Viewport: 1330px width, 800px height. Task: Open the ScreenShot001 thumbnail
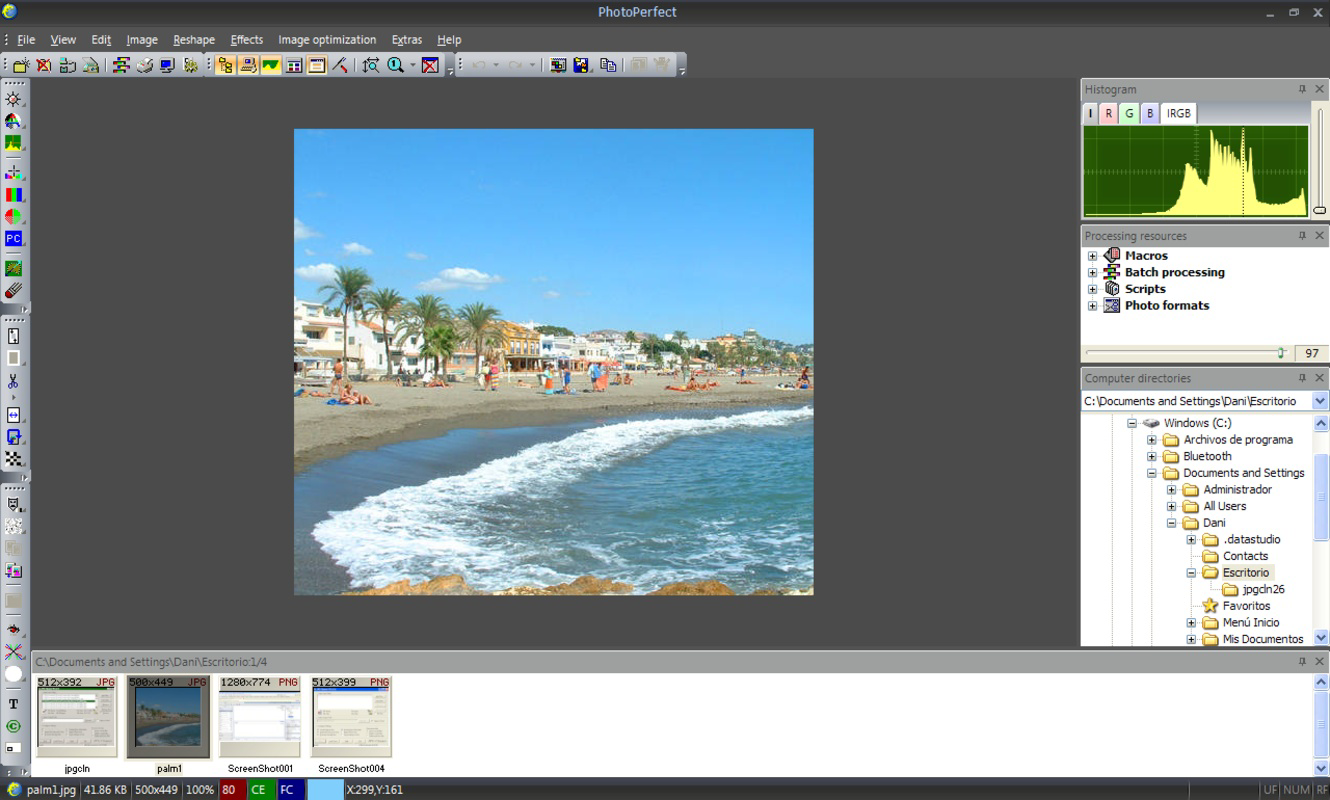coord(259,715)
